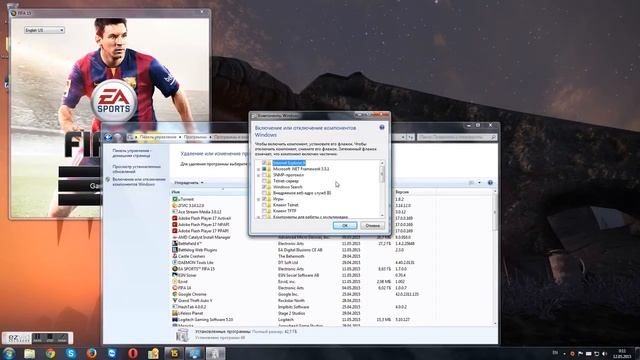
Task: Open View installed updates link
Action: pos(137,169)
